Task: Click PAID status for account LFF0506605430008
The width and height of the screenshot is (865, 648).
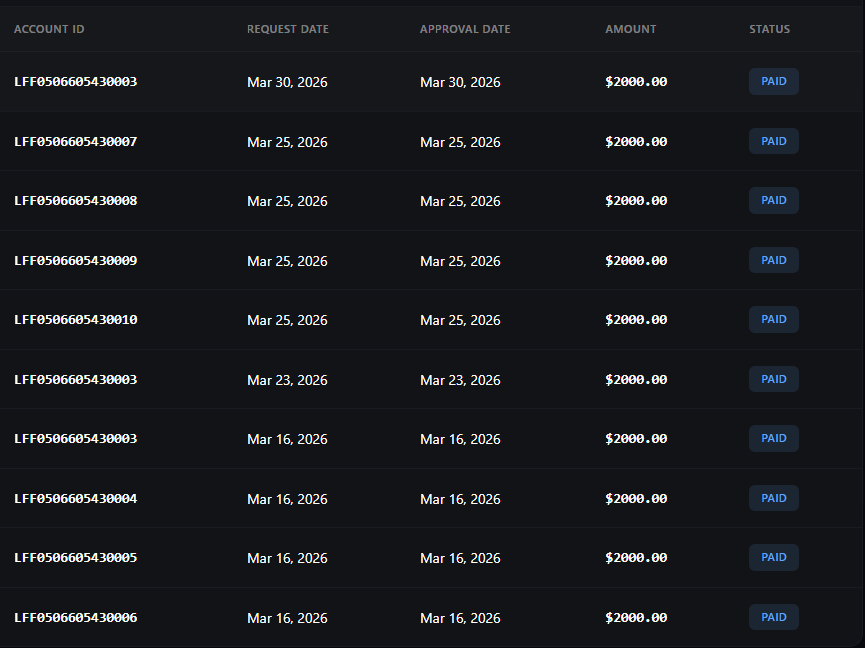Action: pyautogui.click(x=773, y=200)
